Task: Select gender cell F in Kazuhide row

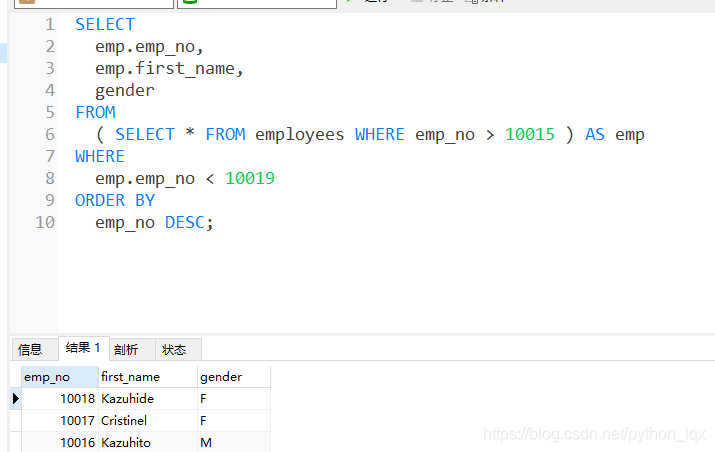Action: [x=233, y=399]
